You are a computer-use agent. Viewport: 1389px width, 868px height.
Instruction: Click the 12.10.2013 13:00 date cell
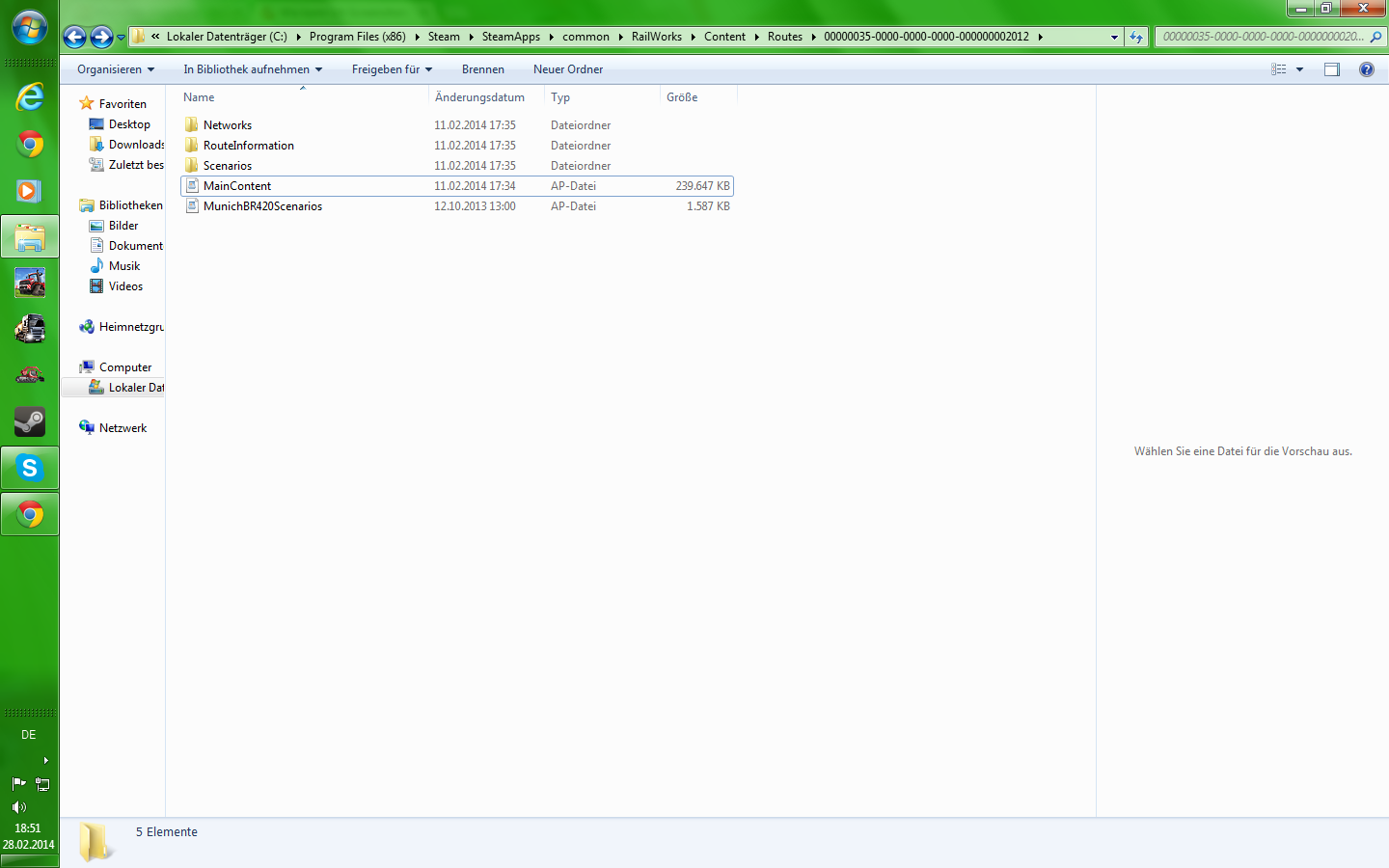click(x=475, y=206)
